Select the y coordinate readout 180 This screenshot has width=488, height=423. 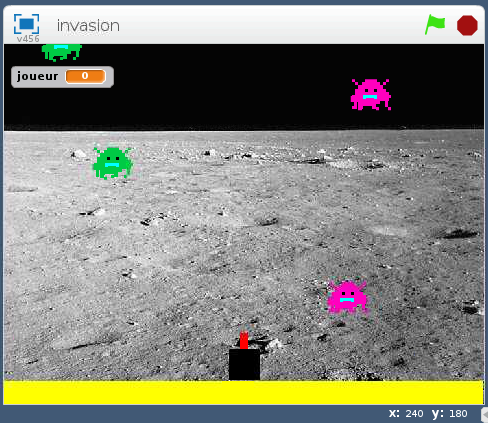point(458,414)
